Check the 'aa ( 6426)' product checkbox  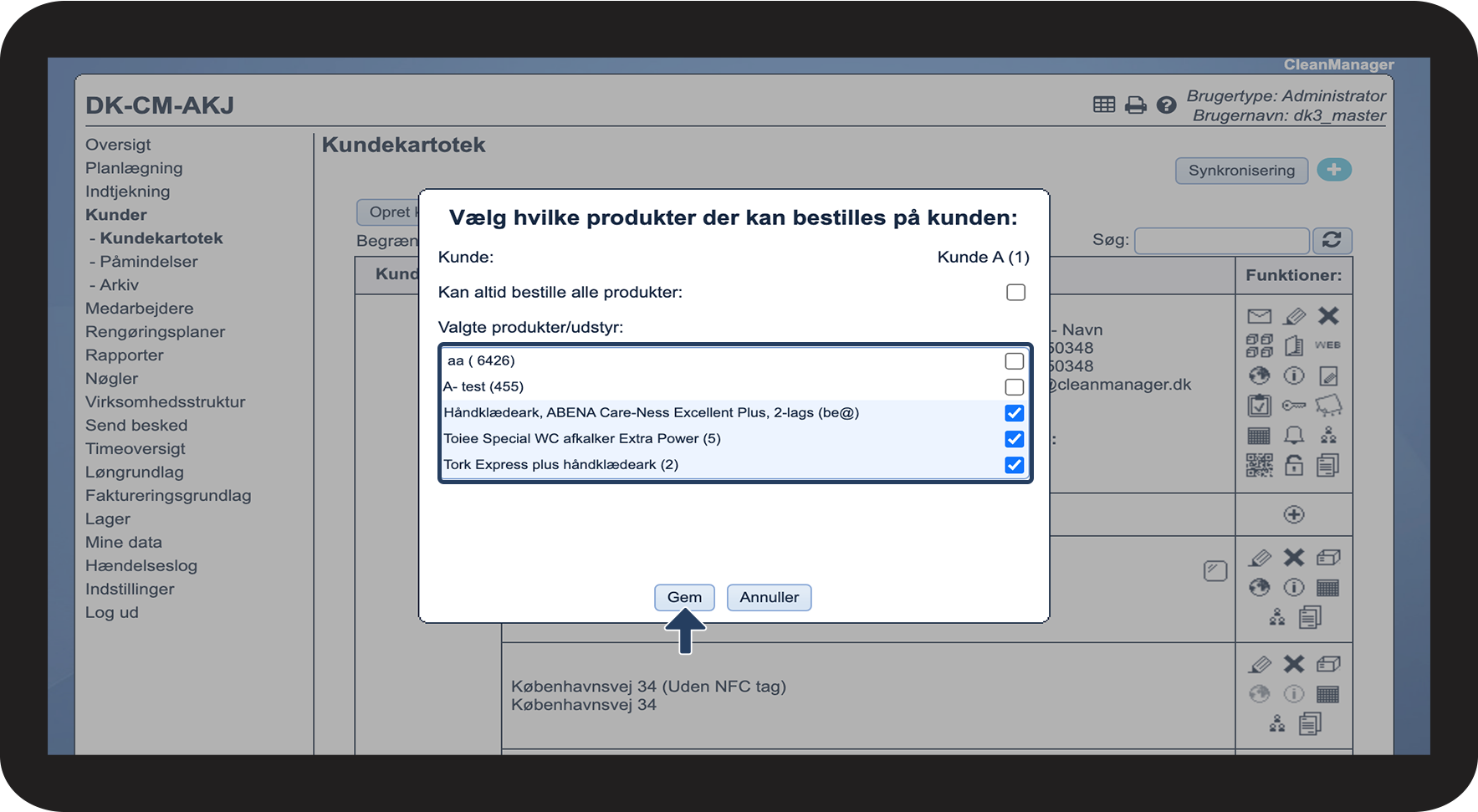pos(1015,361)
